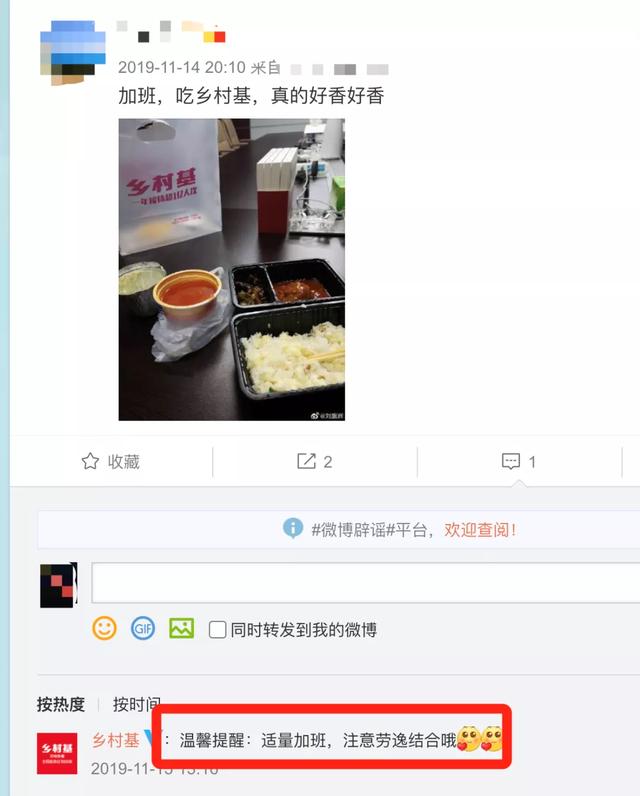
Task: Switch to the 按热度 sort tab
Action: [60, 704]
